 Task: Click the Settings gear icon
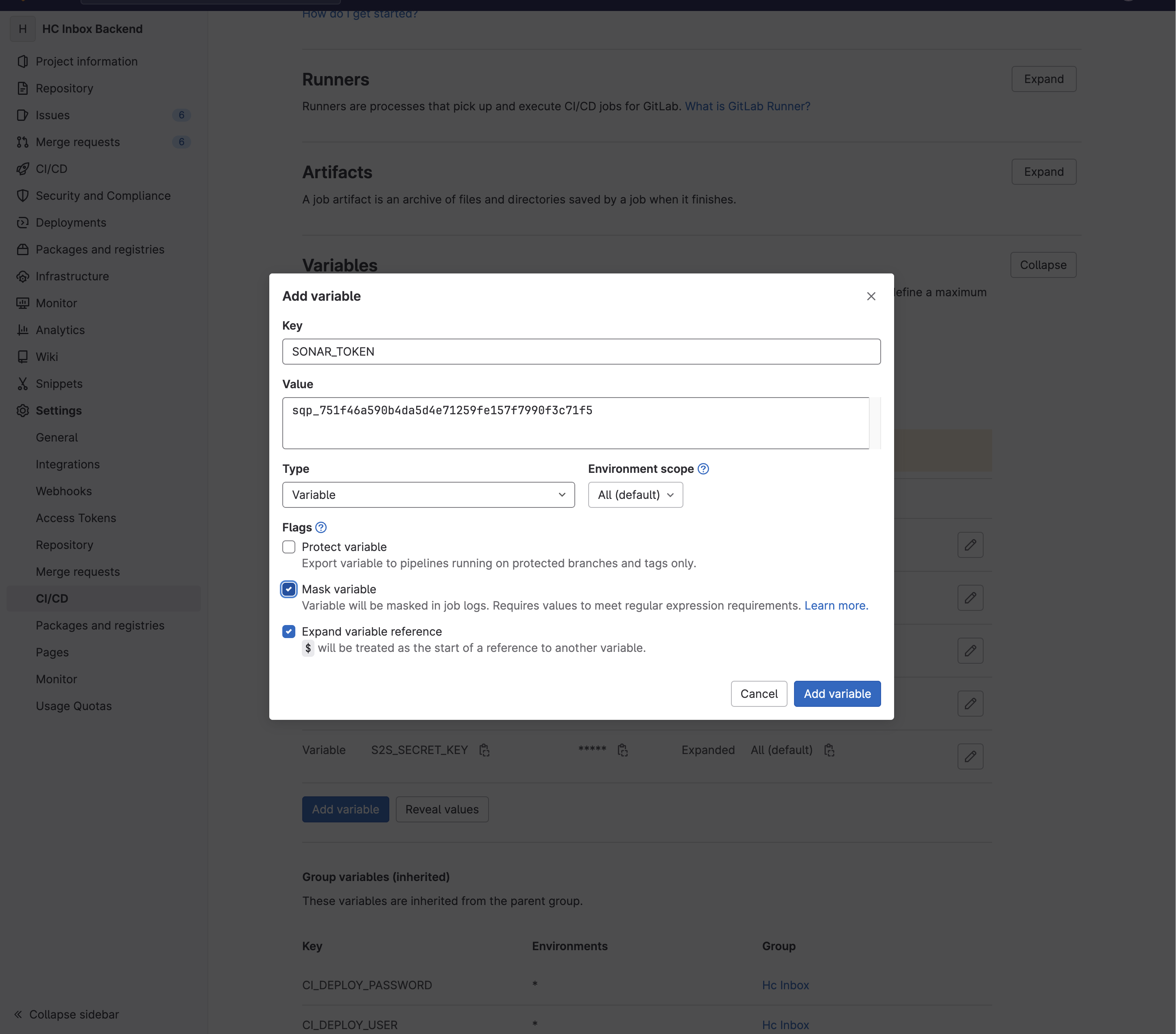[x=22, y=410]
